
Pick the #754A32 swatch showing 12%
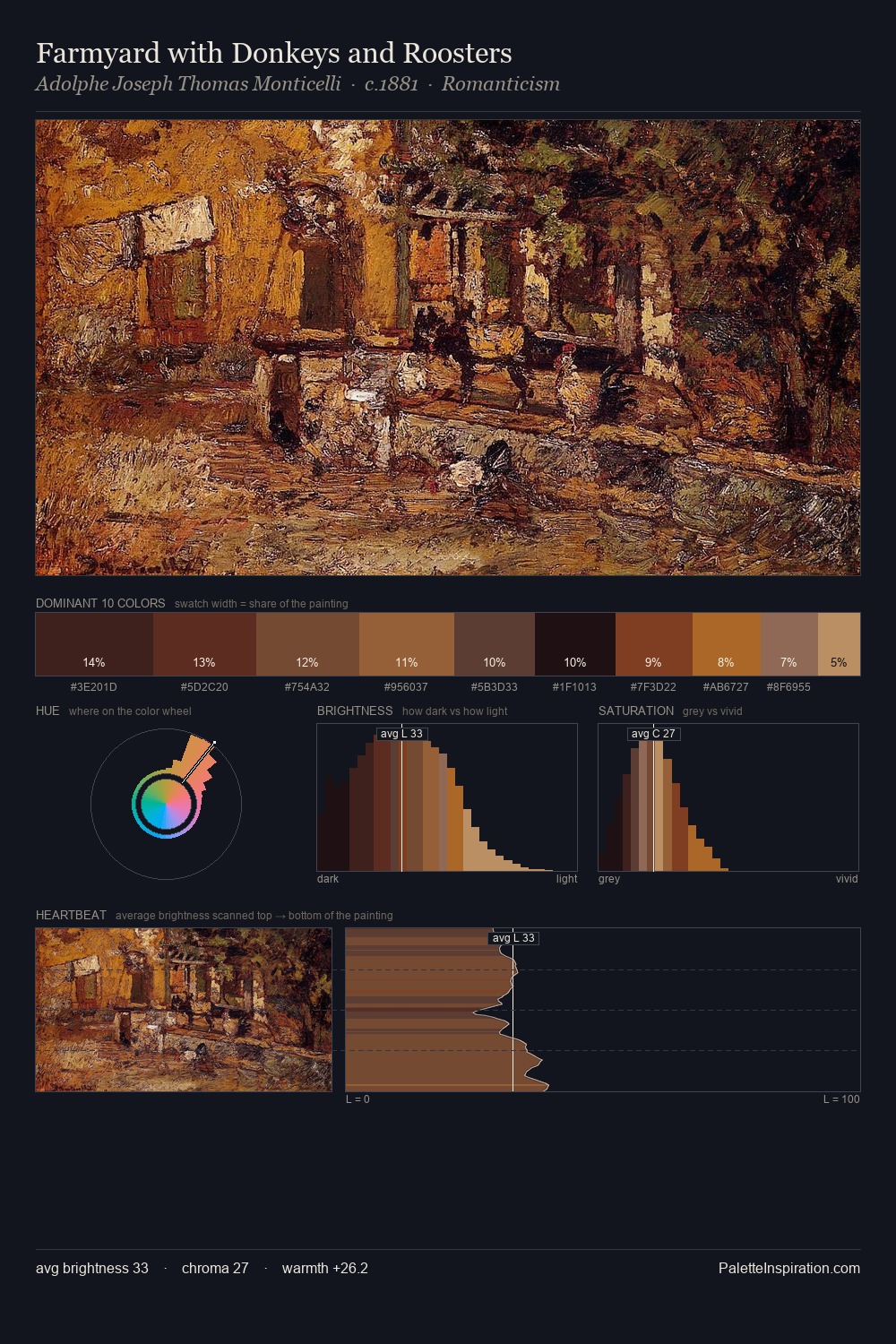coord(307,644)
